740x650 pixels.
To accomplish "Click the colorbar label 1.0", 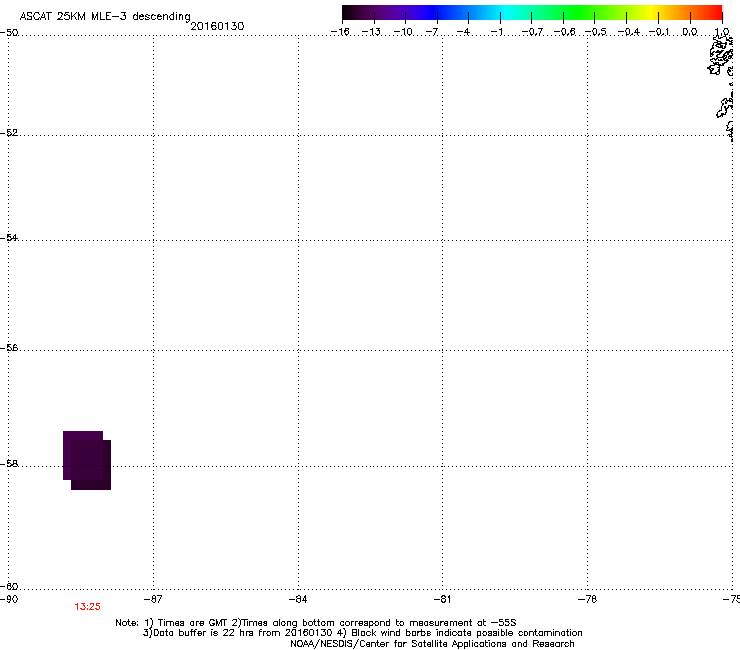I will [x=722, y=32].
